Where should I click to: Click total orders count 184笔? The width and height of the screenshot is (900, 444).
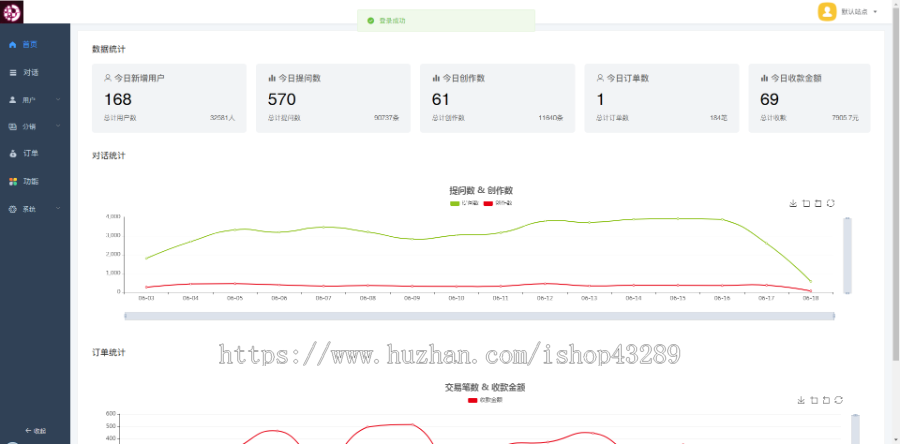pos(719,118)
